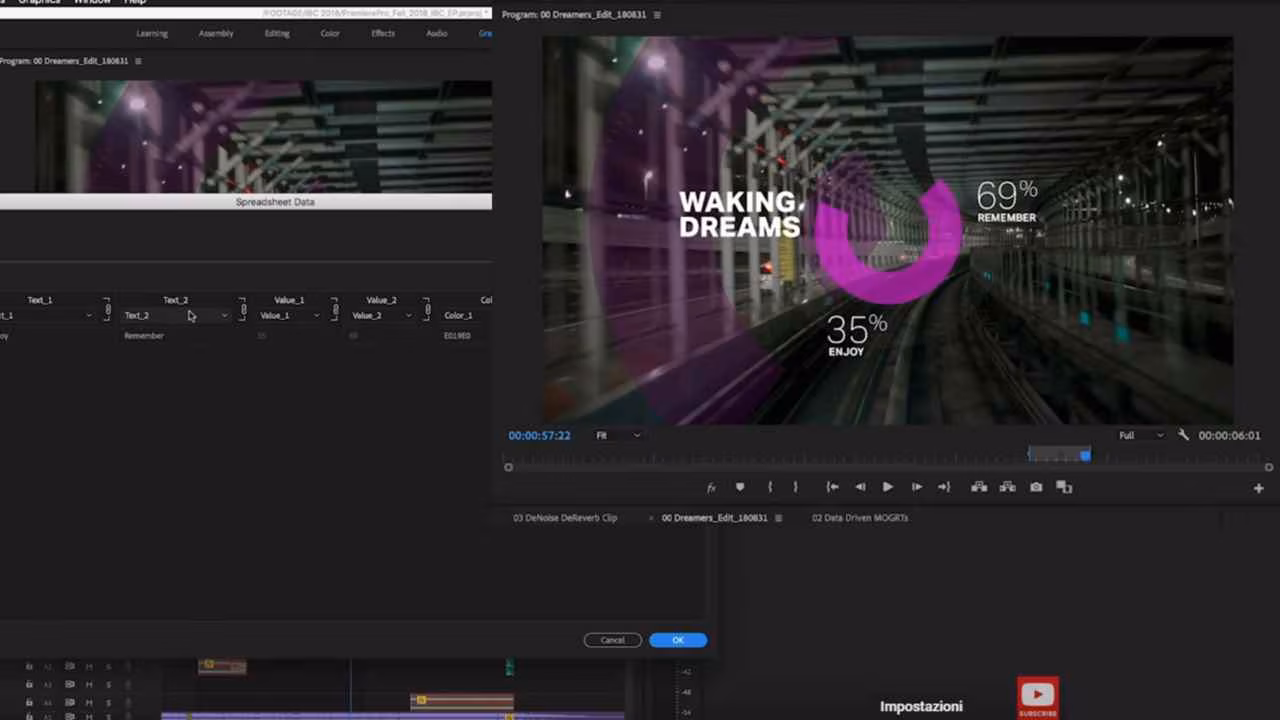
Task: Switch to the Assembly workspace
Action: pyautogui.click(x=216, y=33)
